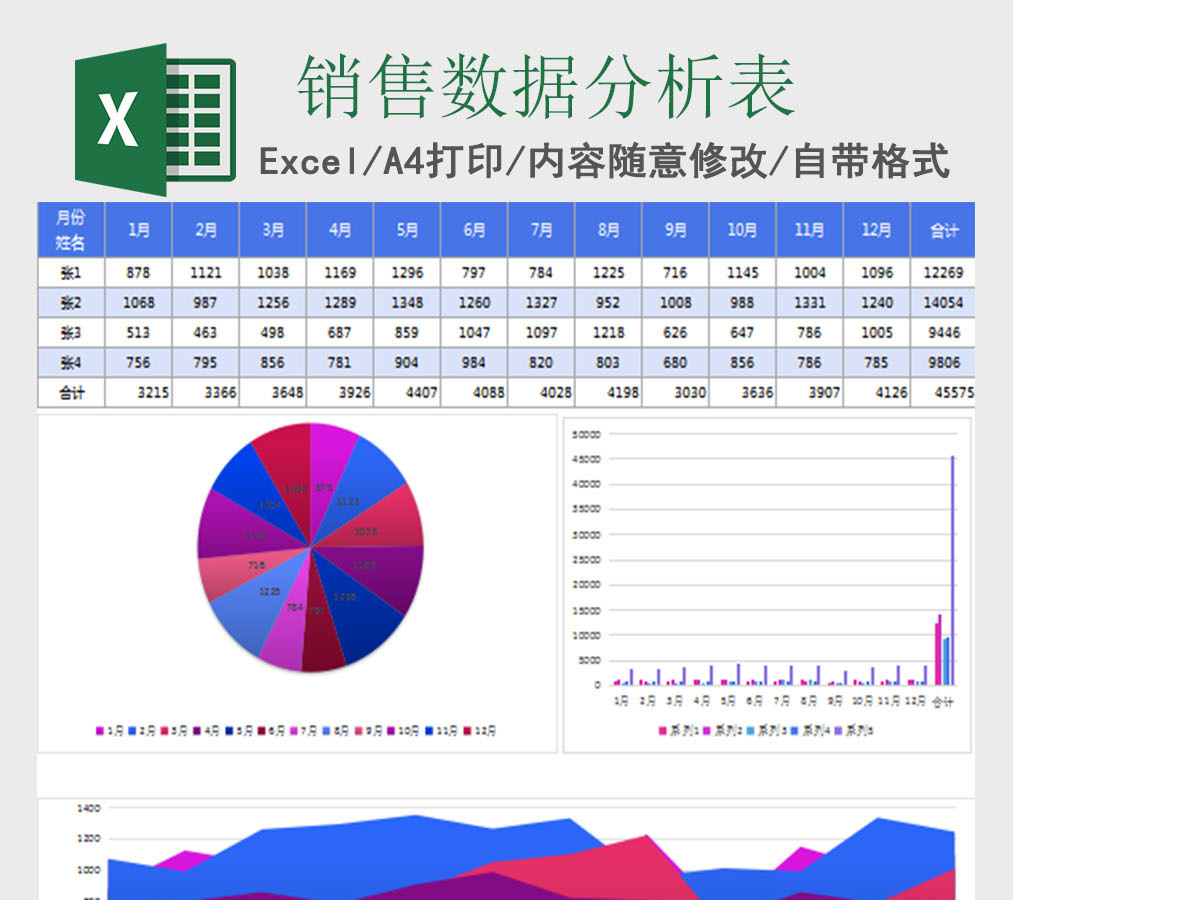Click the monthly total cell 3215

(139, 393)
